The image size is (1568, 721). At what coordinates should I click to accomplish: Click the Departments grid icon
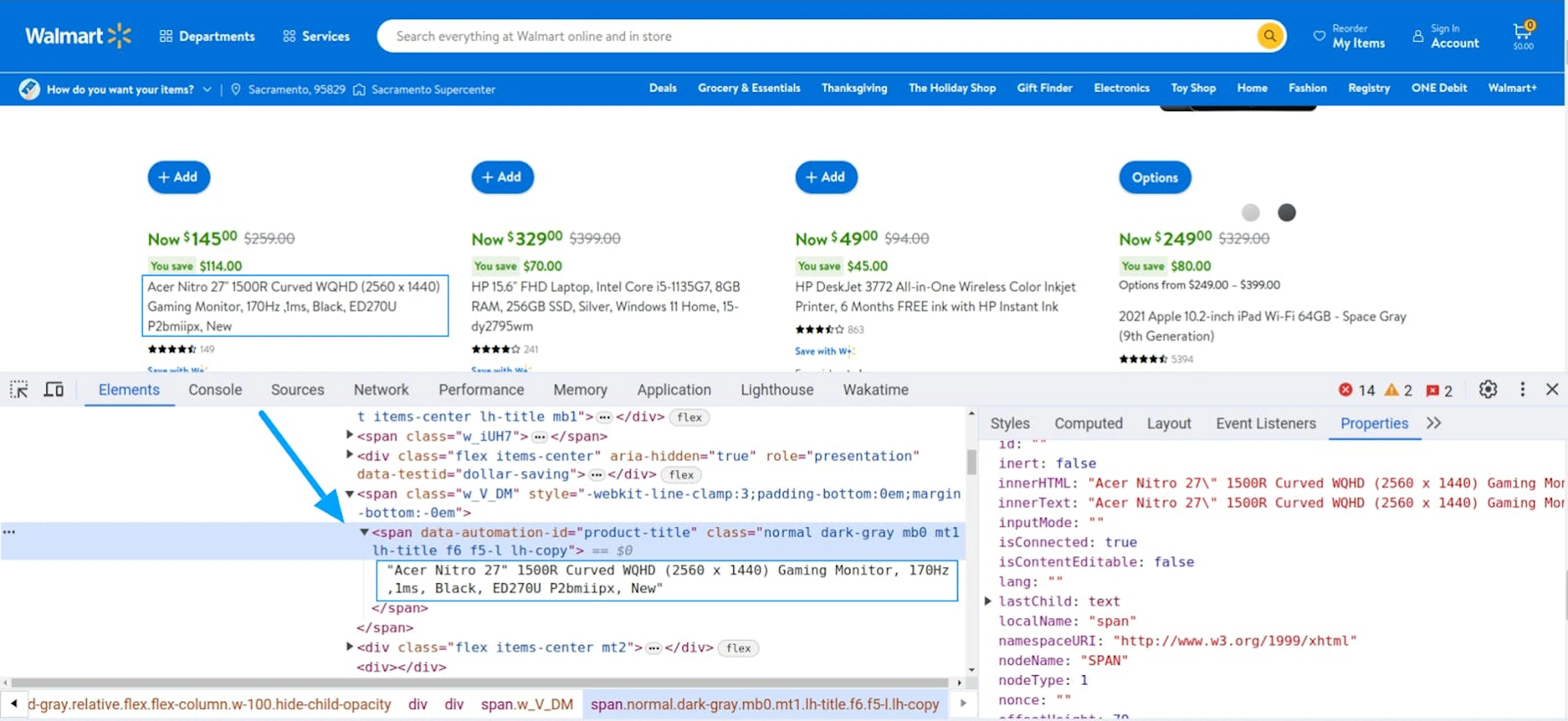click(165, 36)
